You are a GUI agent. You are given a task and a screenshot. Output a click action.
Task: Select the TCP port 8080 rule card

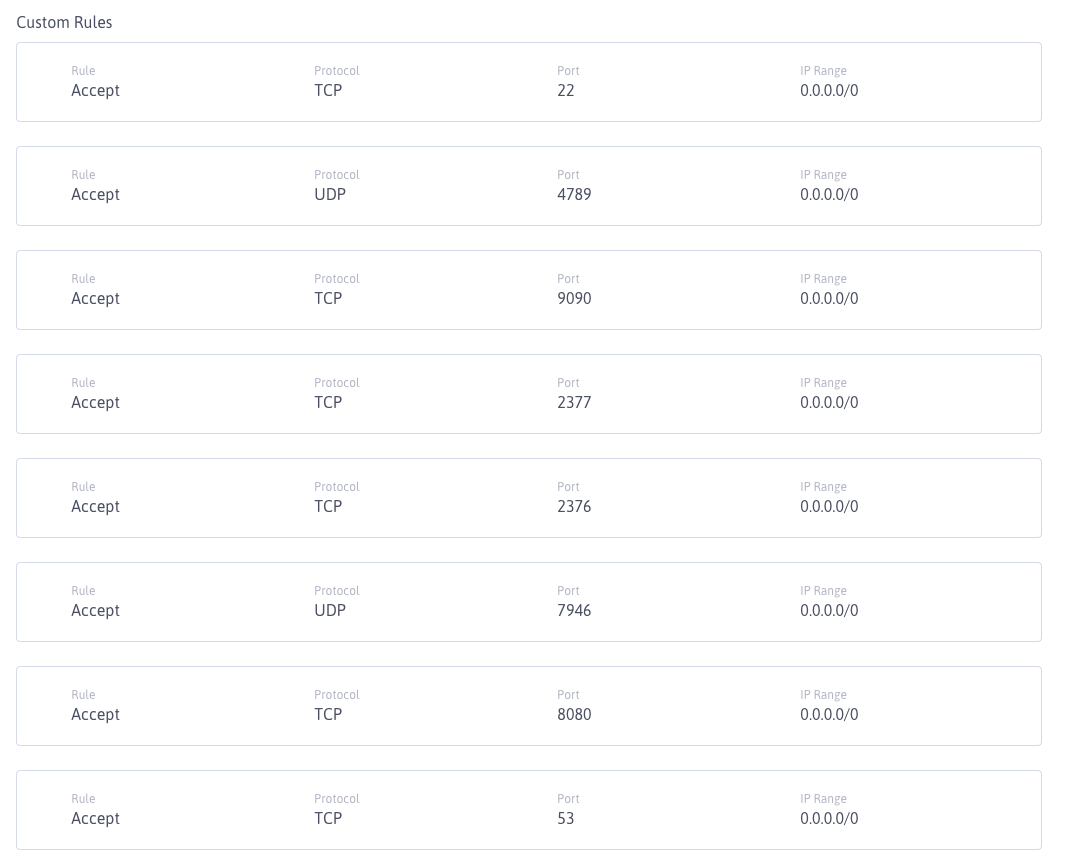click(528, 706)
